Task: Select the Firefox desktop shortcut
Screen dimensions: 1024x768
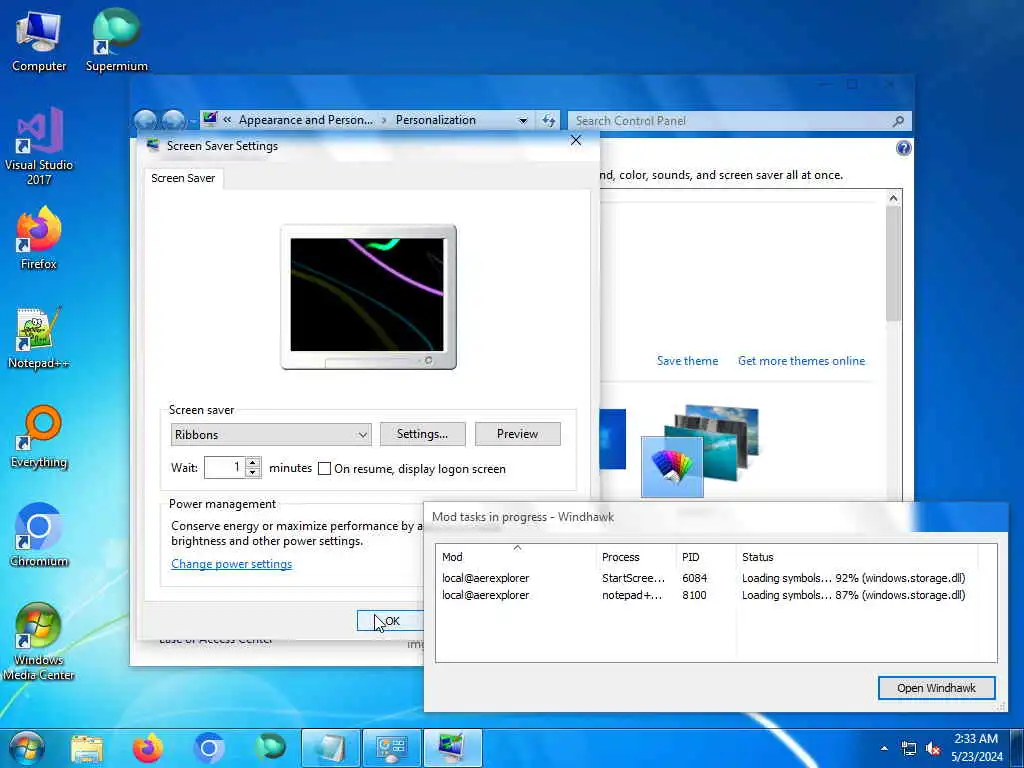Action: point(39,238)
